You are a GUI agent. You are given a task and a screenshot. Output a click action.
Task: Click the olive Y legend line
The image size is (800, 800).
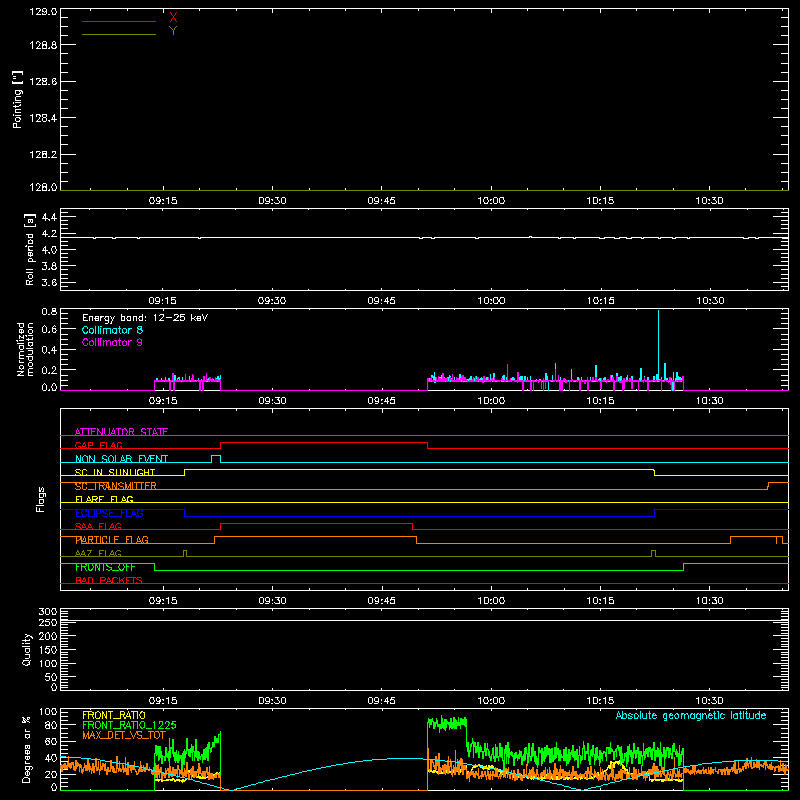click(x=119, y=34)
